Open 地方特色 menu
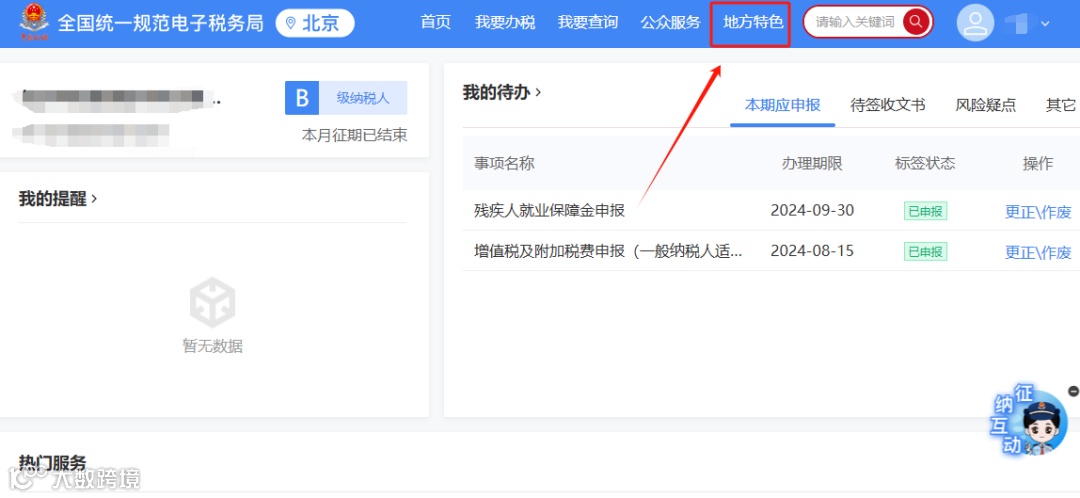 753,22
